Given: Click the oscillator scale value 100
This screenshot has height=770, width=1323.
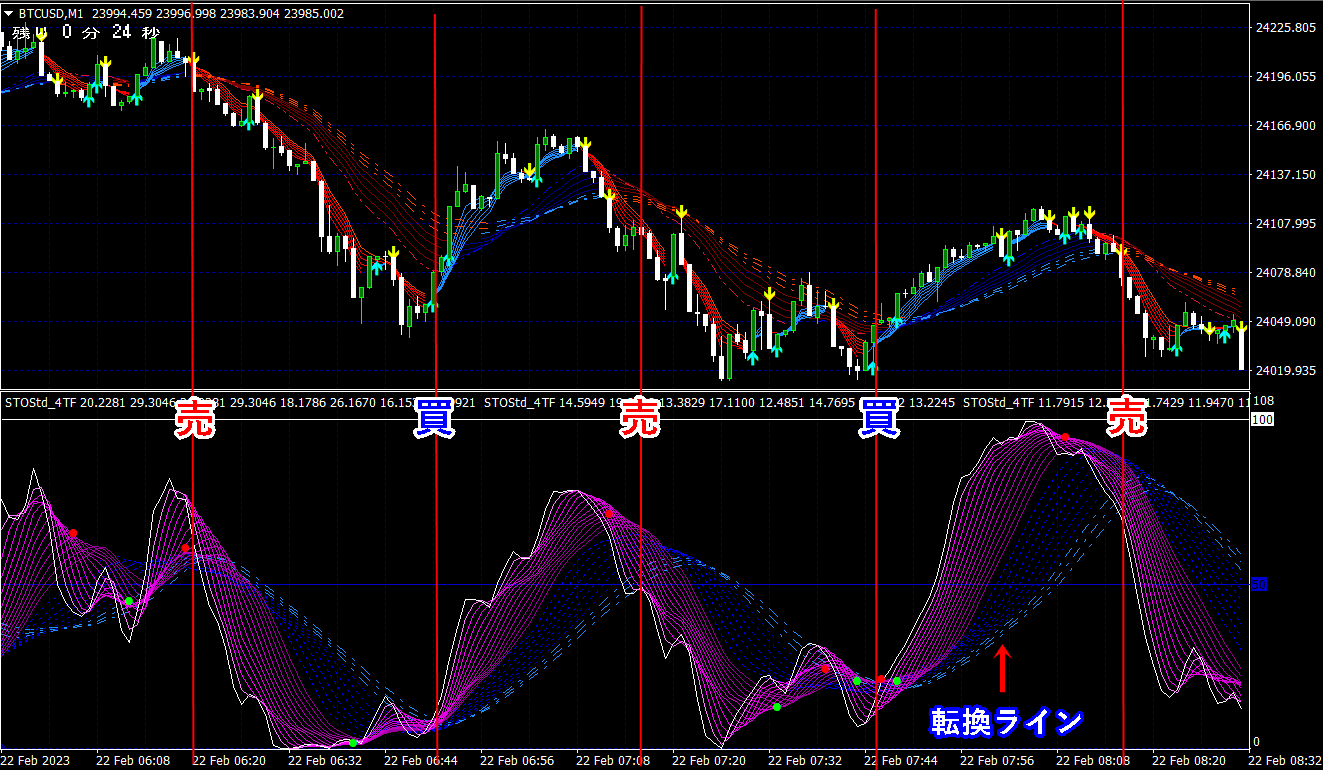Looking at the screenshot, I should 1262,420.
